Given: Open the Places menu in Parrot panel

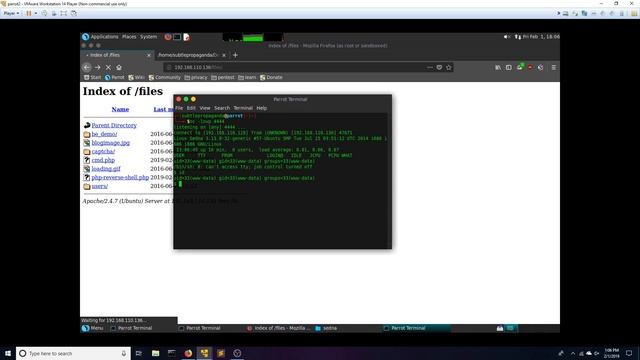Looking at the screenshot, I should pos(129,37).
